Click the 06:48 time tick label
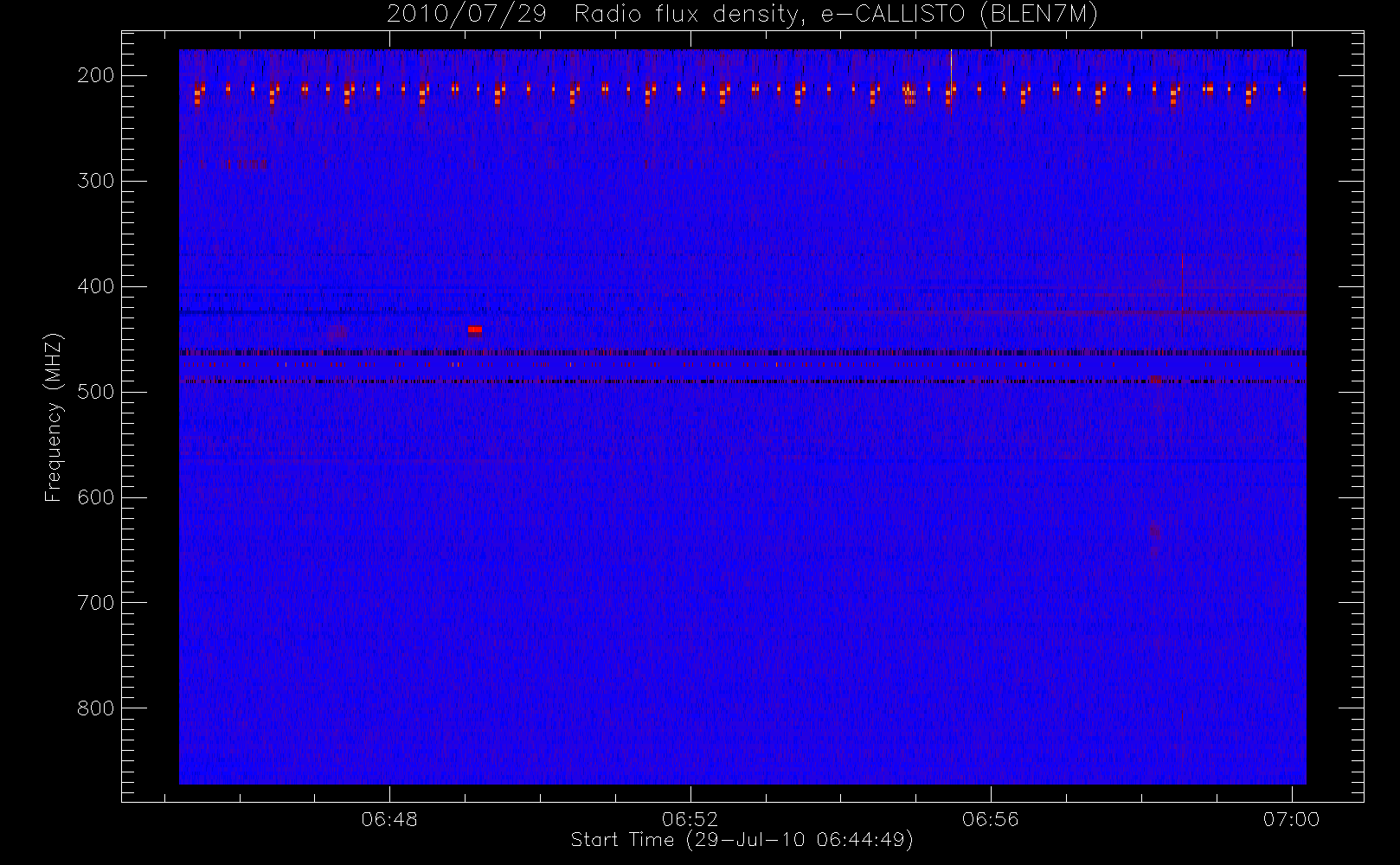1400x865 pixels. [x=389, y=819]
